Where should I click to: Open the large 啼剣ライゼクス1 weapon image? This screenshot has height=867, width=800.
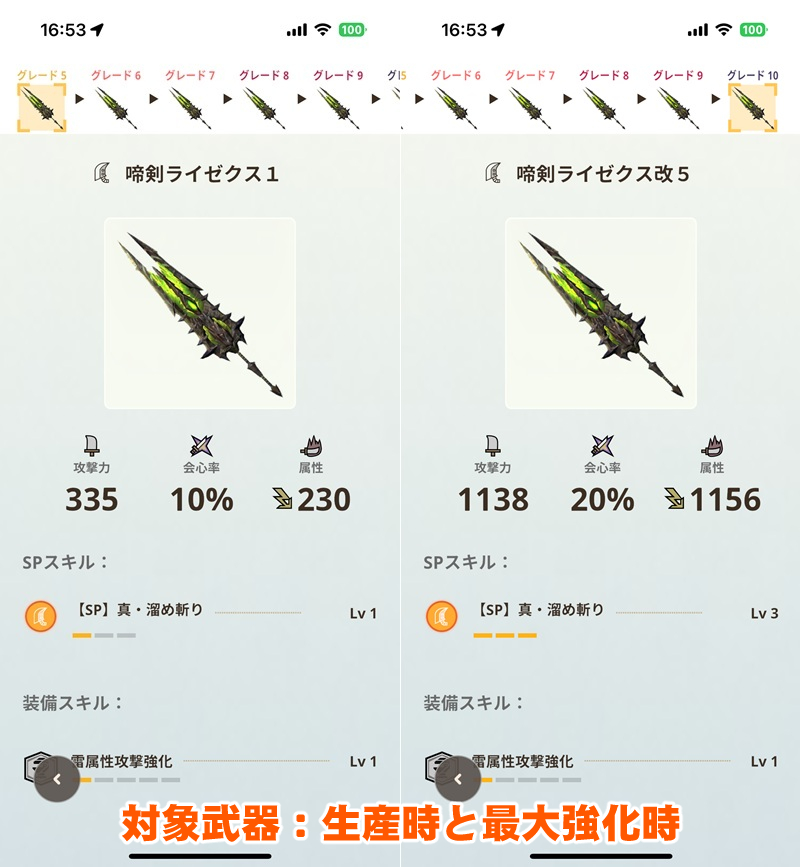[200, 314]
